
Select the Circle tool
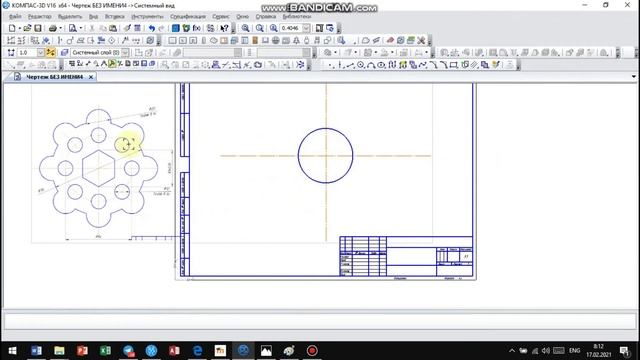(361, 65)
